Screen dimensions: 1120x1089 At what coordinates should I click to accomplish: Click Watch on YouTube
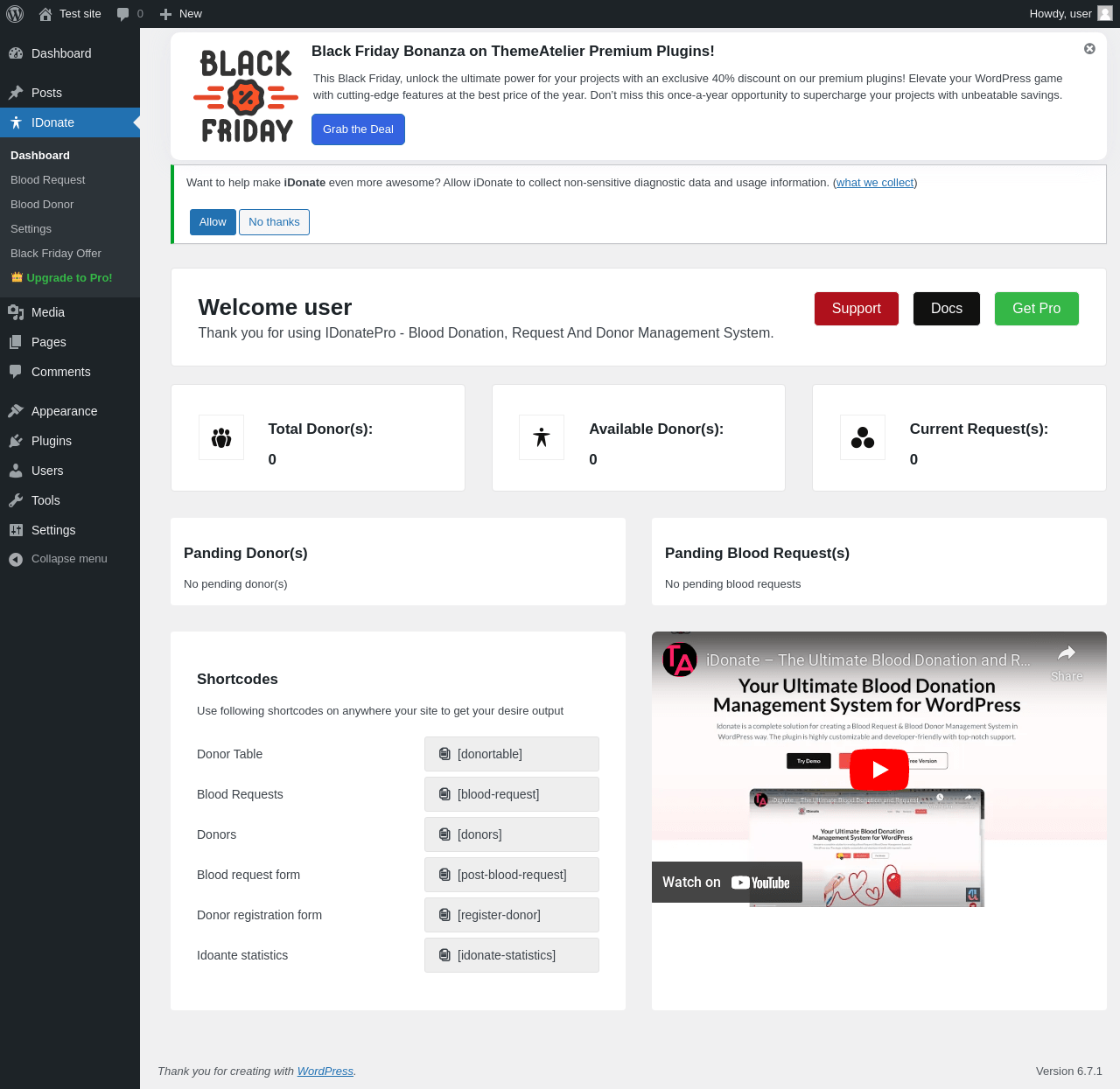[x=726, y=883]
